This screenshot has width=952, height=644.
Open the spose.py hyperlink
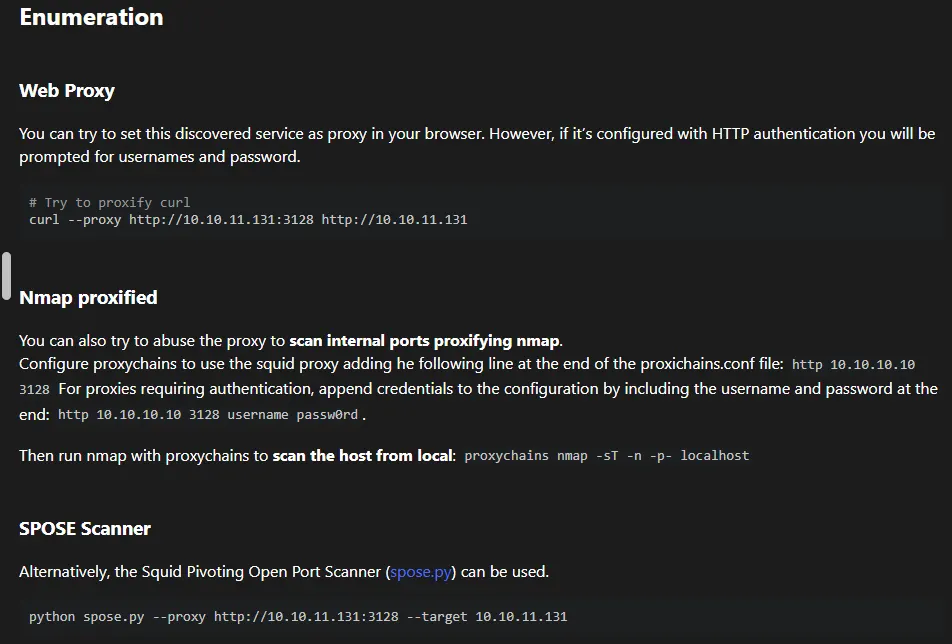(x=422, y=572)
